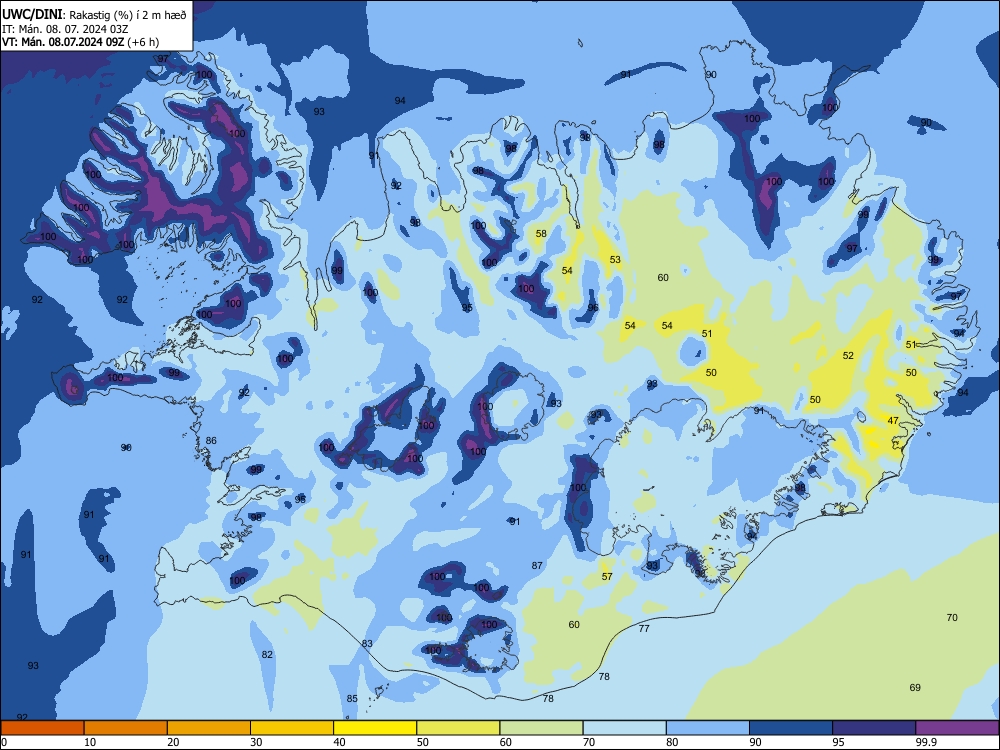Viewport: 1000px width, 750px height.
Task: Click the humidity value 58 on the map
Action: (541, 233)
